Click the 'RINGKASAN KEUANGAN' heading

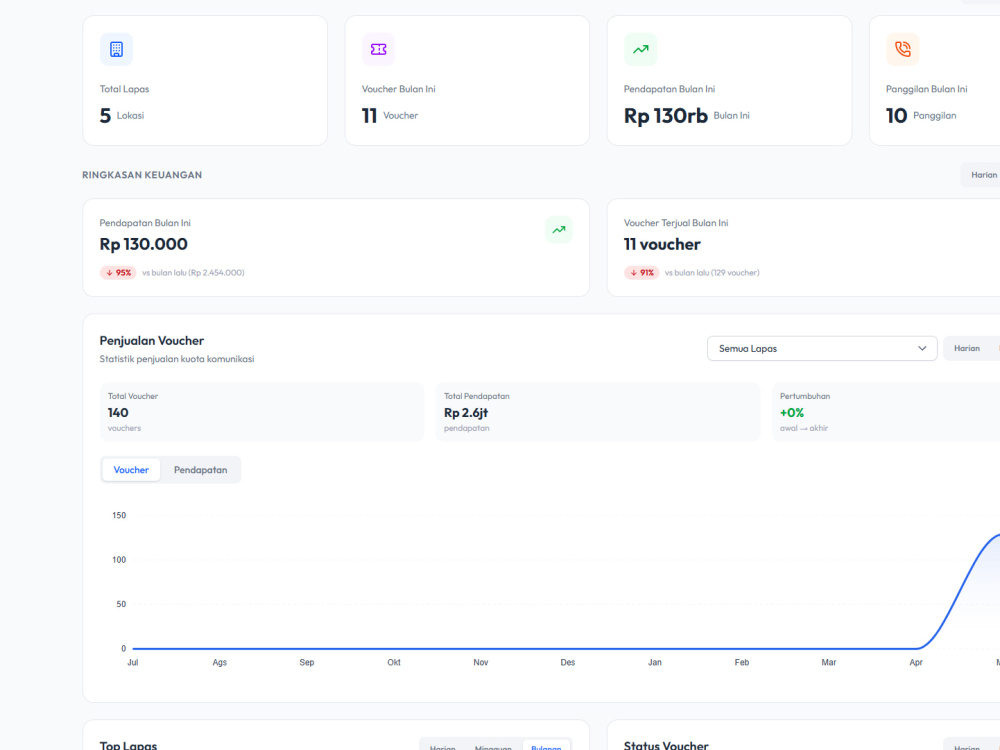click(x=142, y=175)
